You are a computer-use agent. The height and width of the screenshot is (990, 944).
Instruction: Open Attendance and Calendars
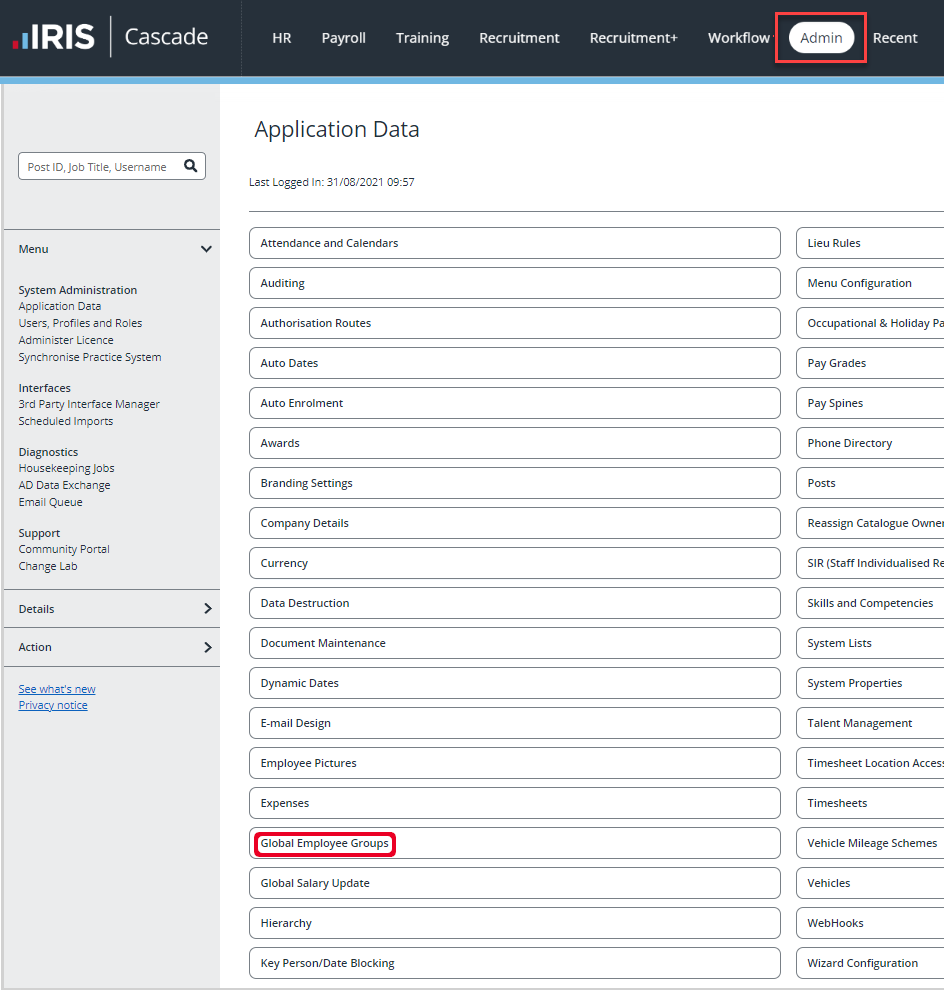pyautogui.click(x=515, y=243)
